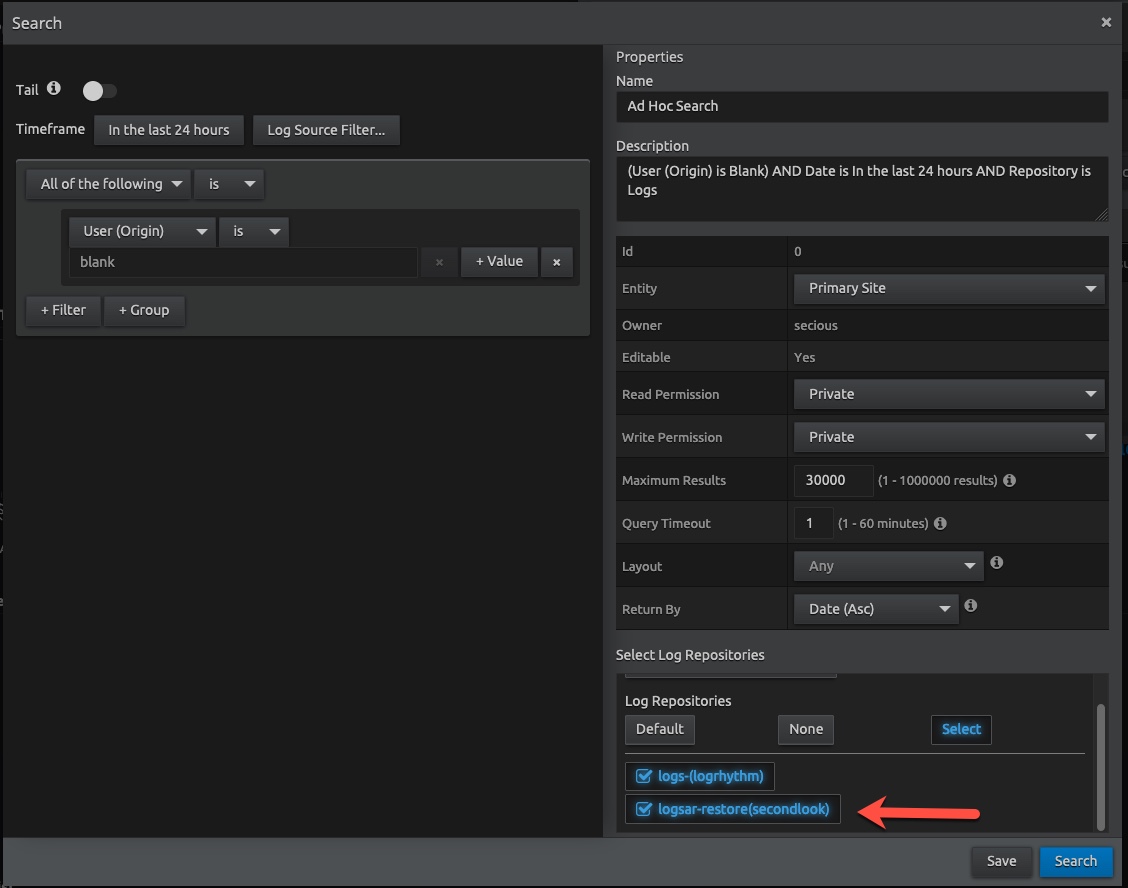Open the Read Permission dropdown
The height and width of the screenshot is (888, 1128).
click(949, 394)
